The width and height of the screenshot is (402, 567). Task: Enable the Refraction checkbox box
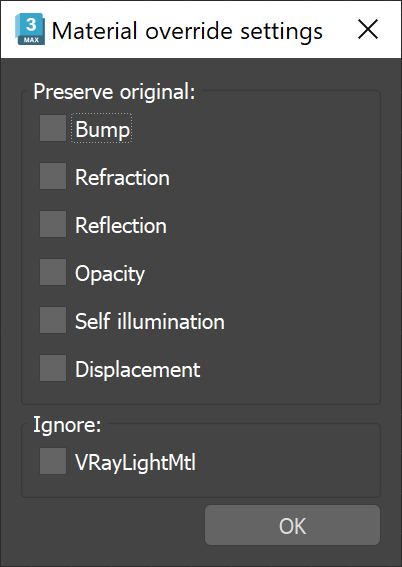pos(53,176)
